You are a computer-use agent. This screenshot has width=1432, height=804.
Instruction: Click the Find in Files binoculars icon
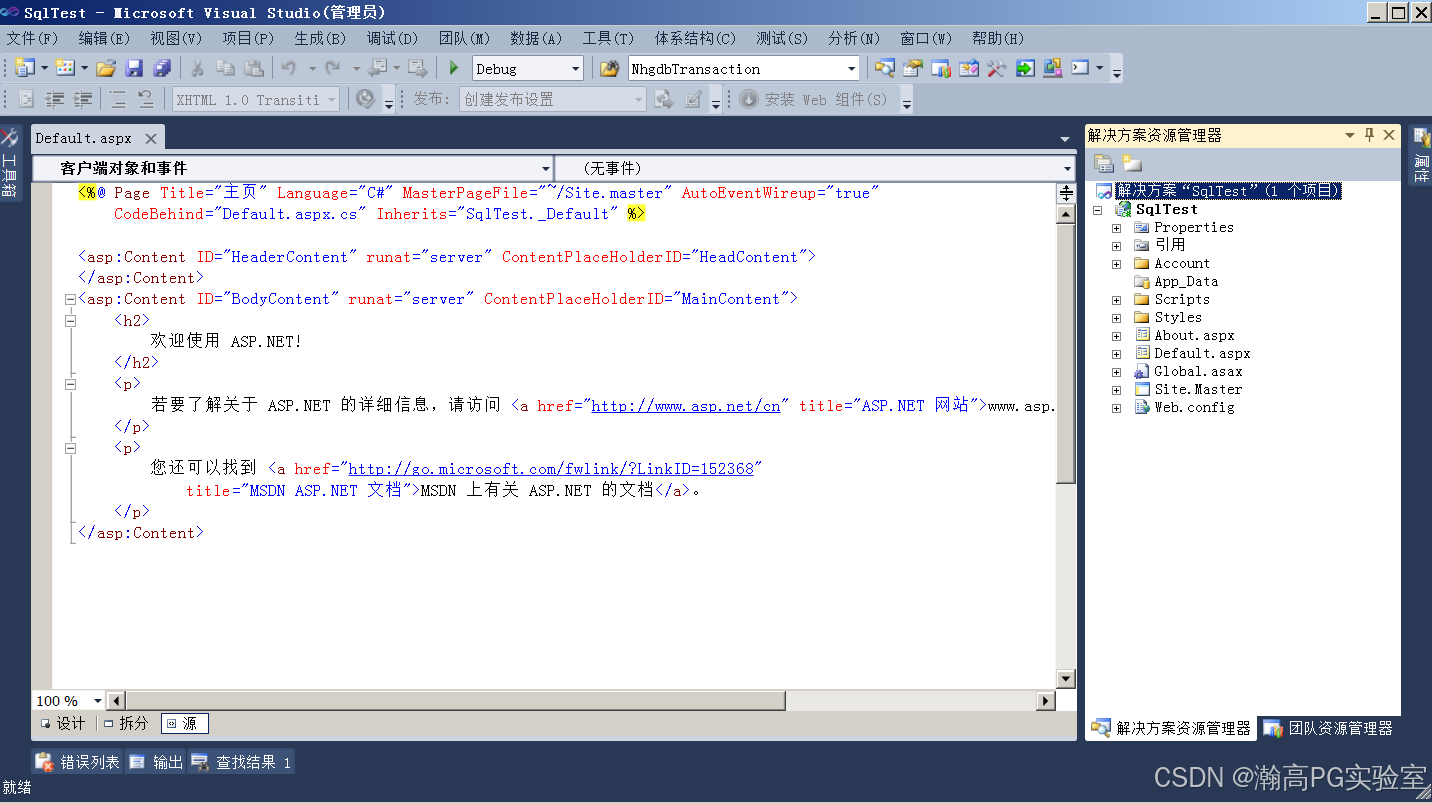[x=609, y=68]
